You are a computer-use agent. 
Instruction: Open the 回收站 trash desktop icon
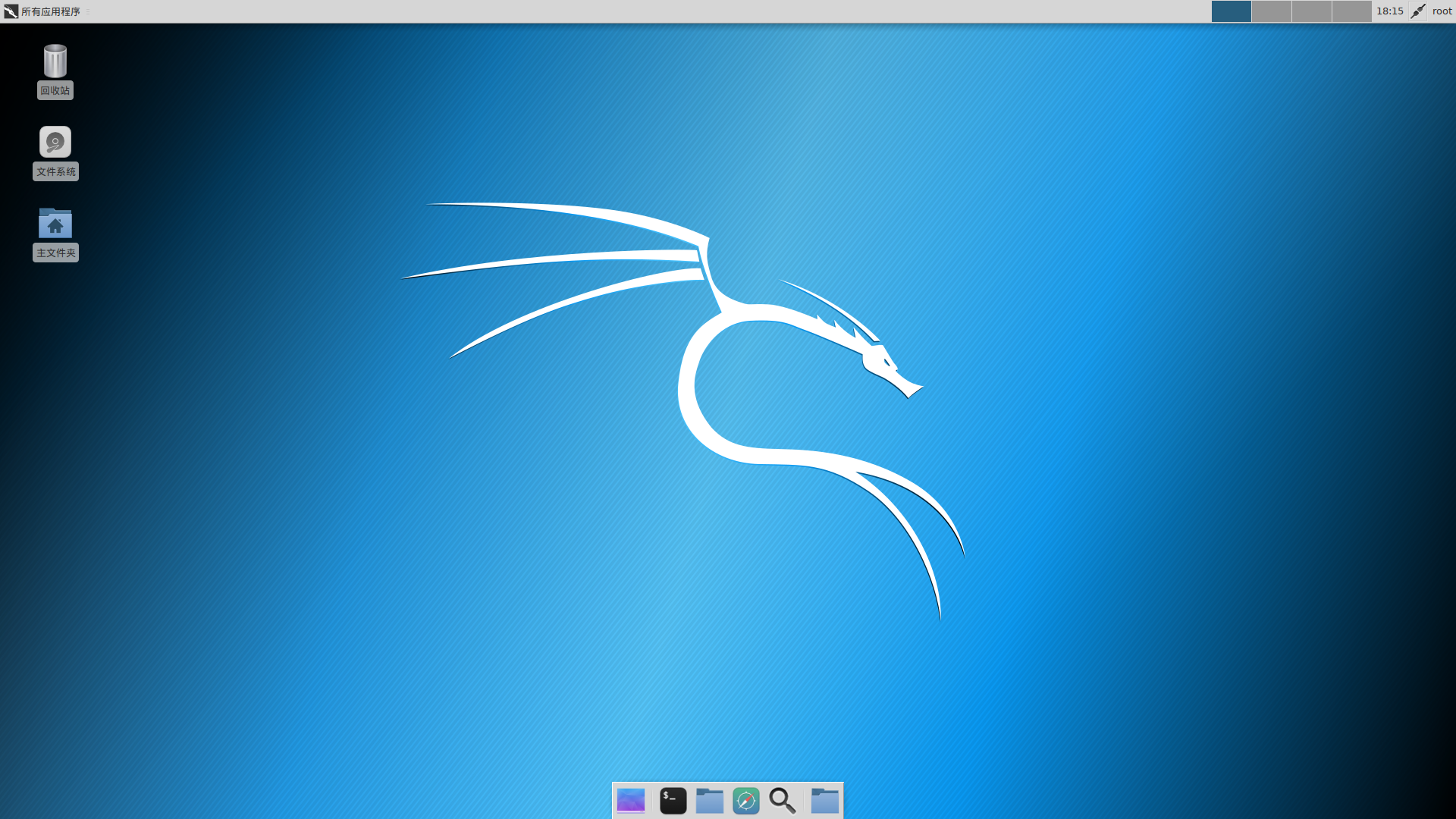tap(55, 62)
